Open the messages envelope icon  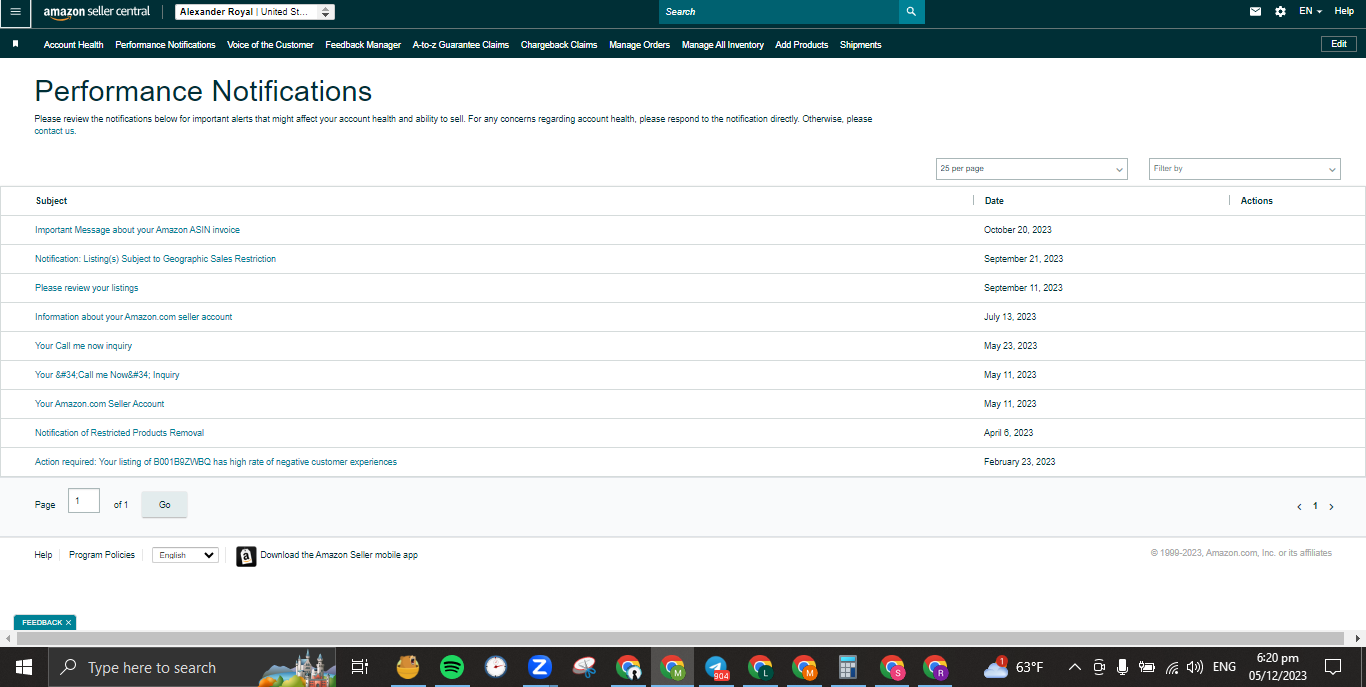coord(1256,12)
